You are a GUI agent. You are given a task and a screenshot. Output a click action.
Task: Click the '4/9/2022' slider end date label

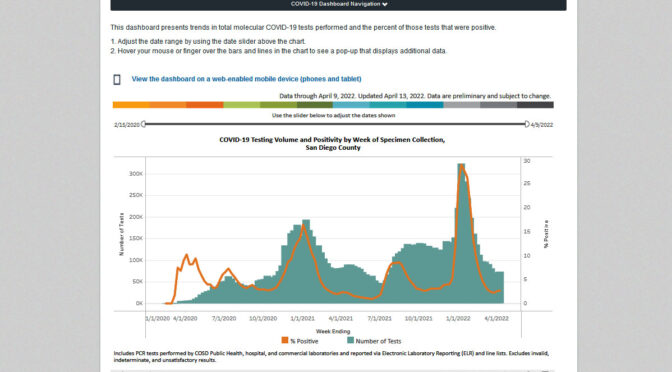(542, 125)
